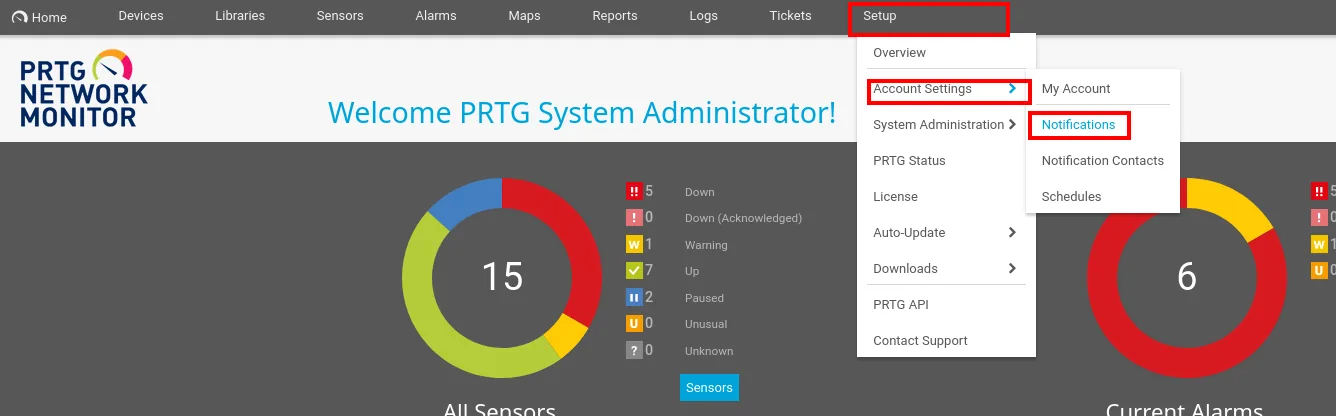Click the "Unusual" legend label
Screen dimensions: 1336x416
(706, 324)
